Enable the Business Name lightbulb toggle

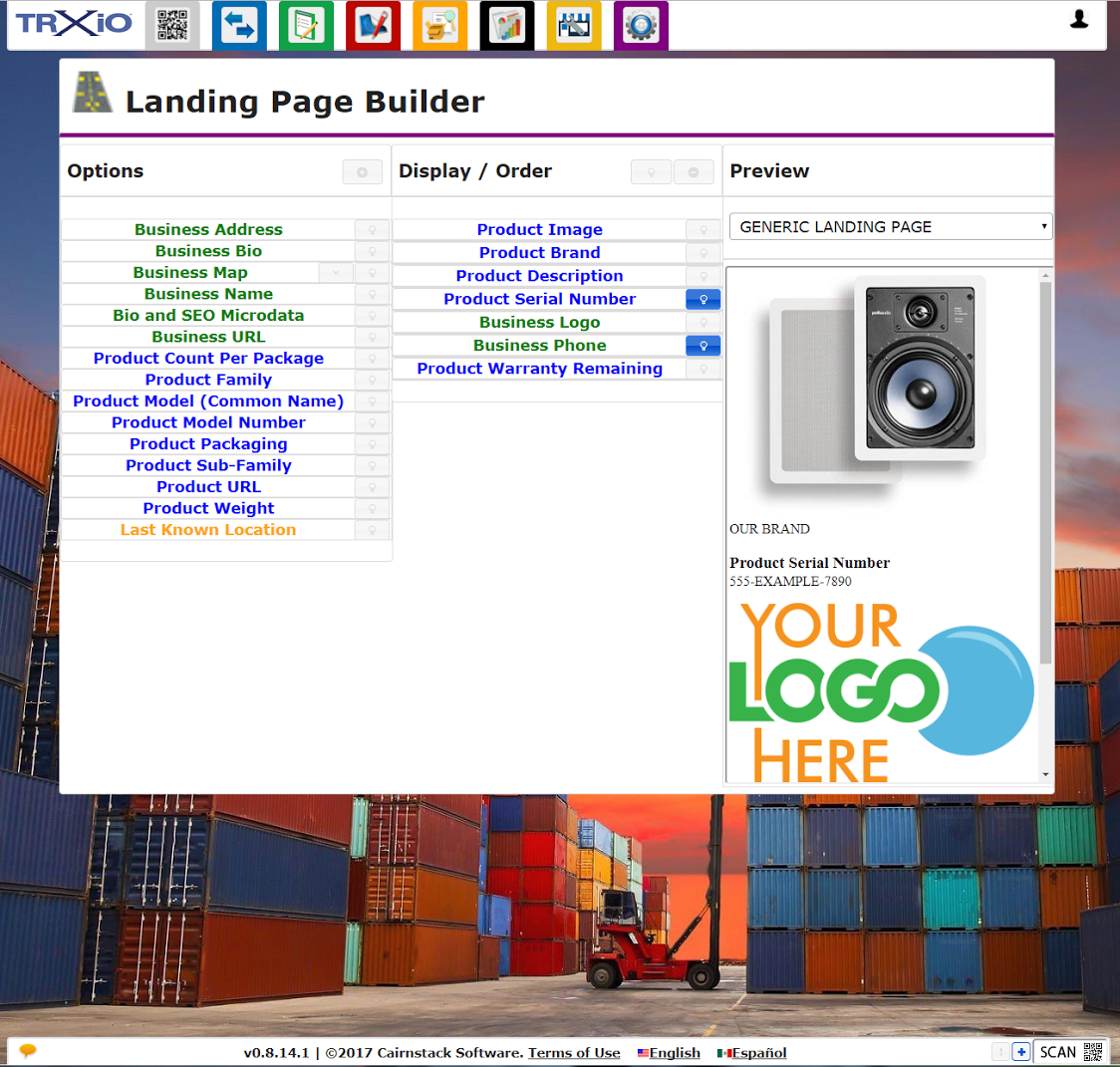pos(372,294)
